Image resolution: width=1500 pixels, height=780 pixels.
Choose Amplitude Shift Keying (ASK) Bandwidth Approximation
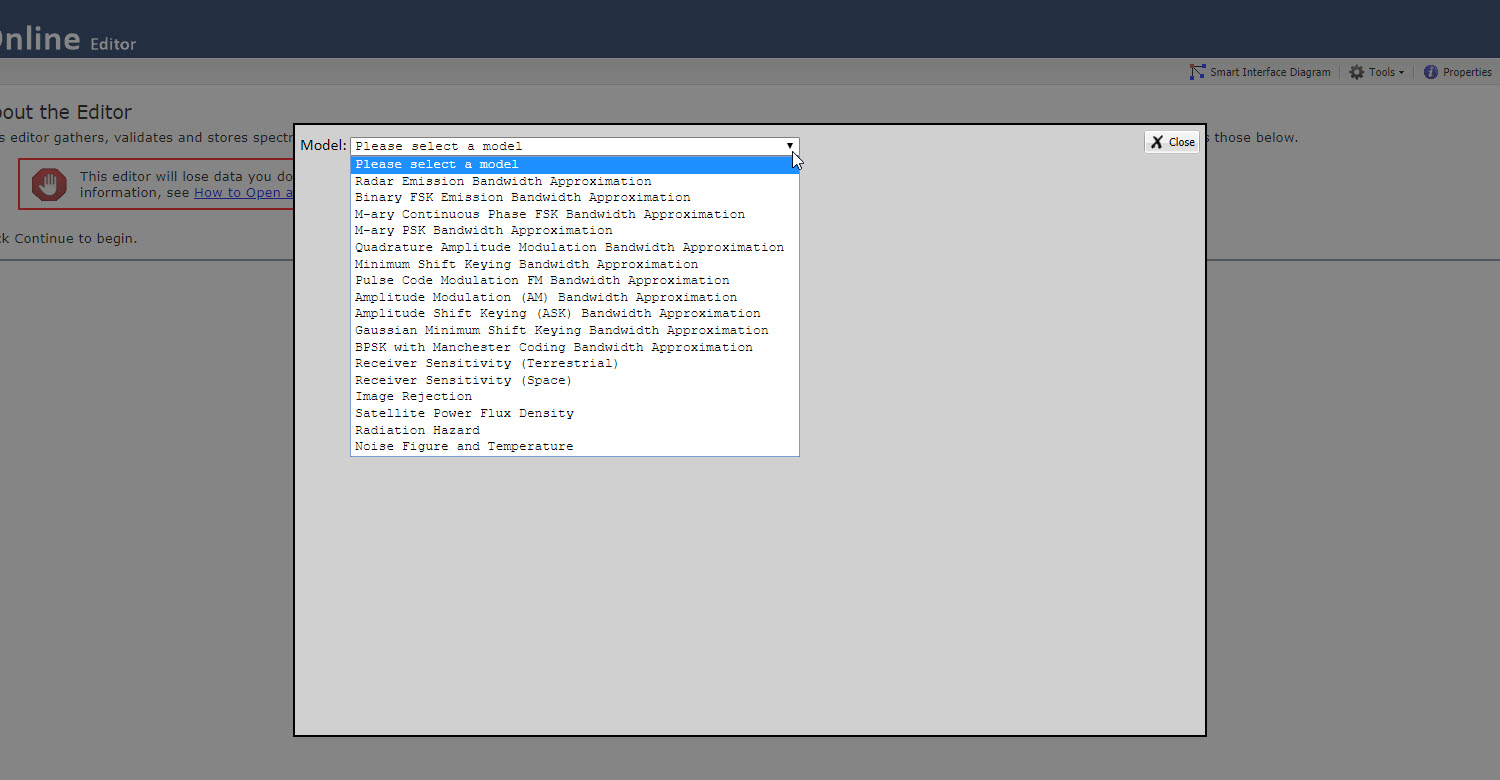575,314
